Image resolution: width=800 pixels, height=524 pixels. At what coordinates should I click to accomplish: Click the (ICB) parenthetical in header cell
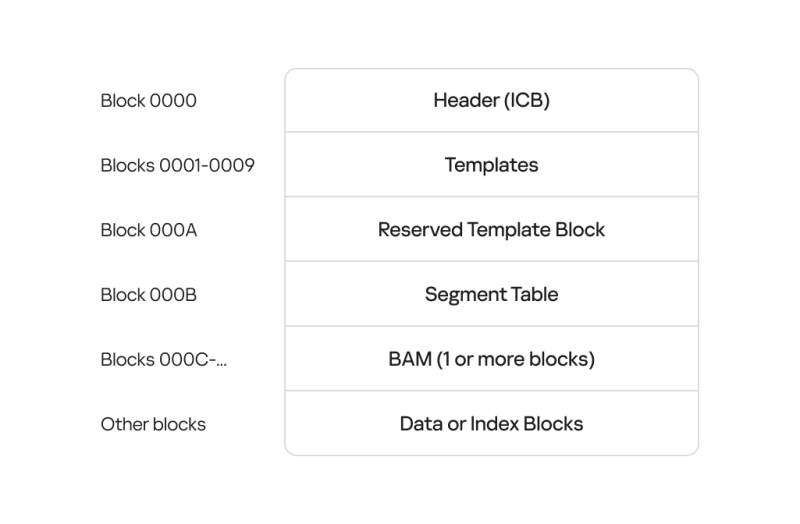pyautogui.click(x=527, y=101)
